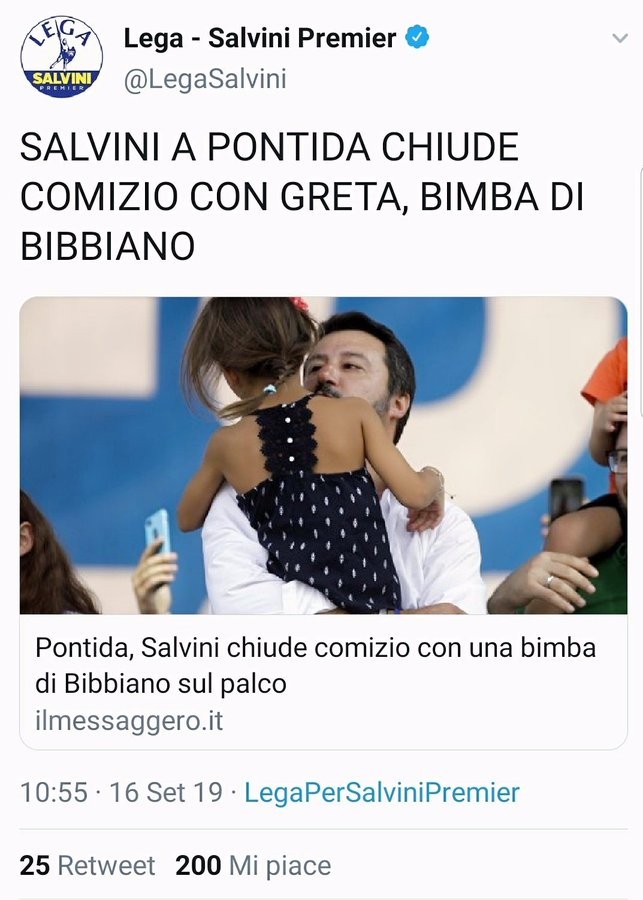Click the 25 retweet count number
Image resolution: width=643 pixels, height=900 pixels.
[34, 866]
